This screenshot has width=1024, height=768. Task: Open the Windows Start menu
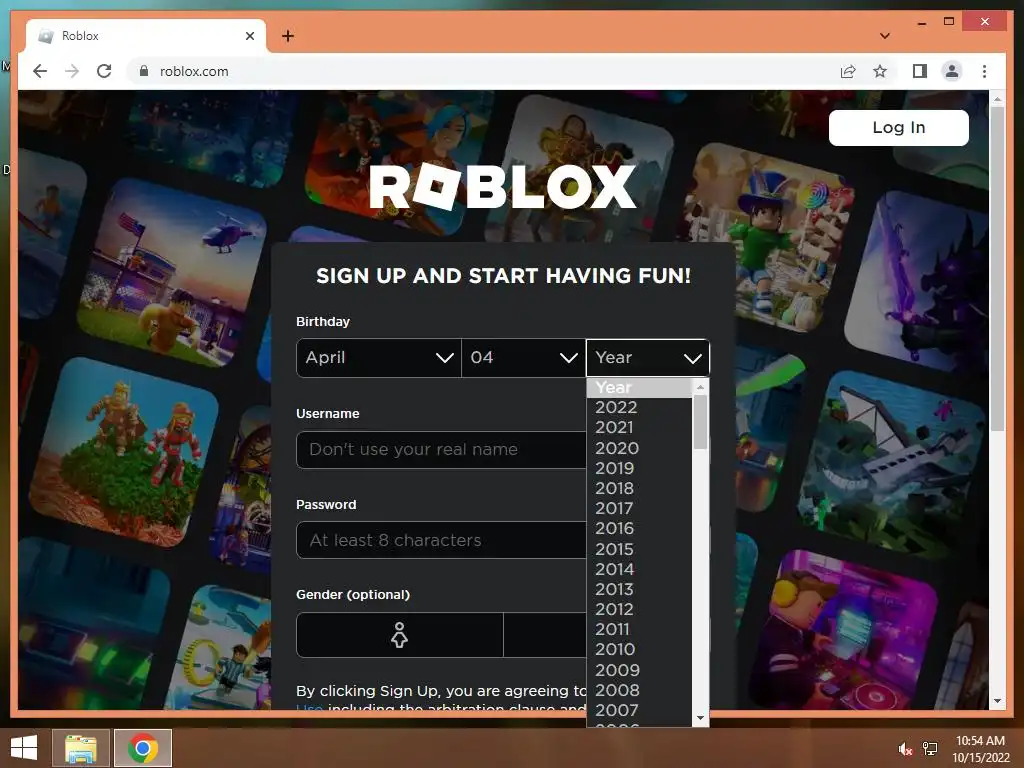click(x=24, y=748)
